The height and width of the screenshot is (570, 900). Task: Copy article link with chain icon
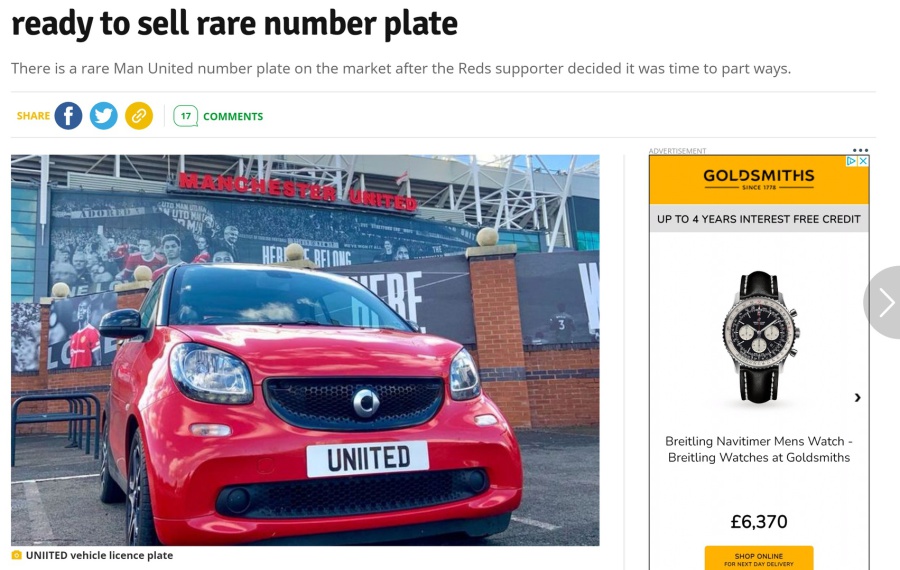pyautogui.click(x=139, y=116)
